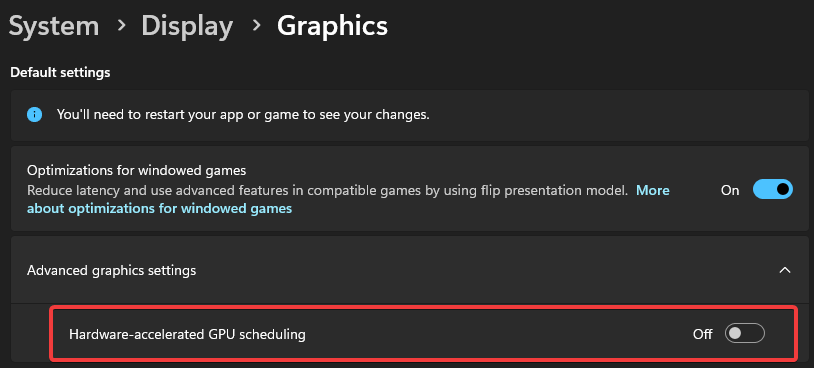Viewport: 814px width, 368px height.
Task: Select the Hardware-accelerated GPU scheduling label
Action: pos(187,334)
